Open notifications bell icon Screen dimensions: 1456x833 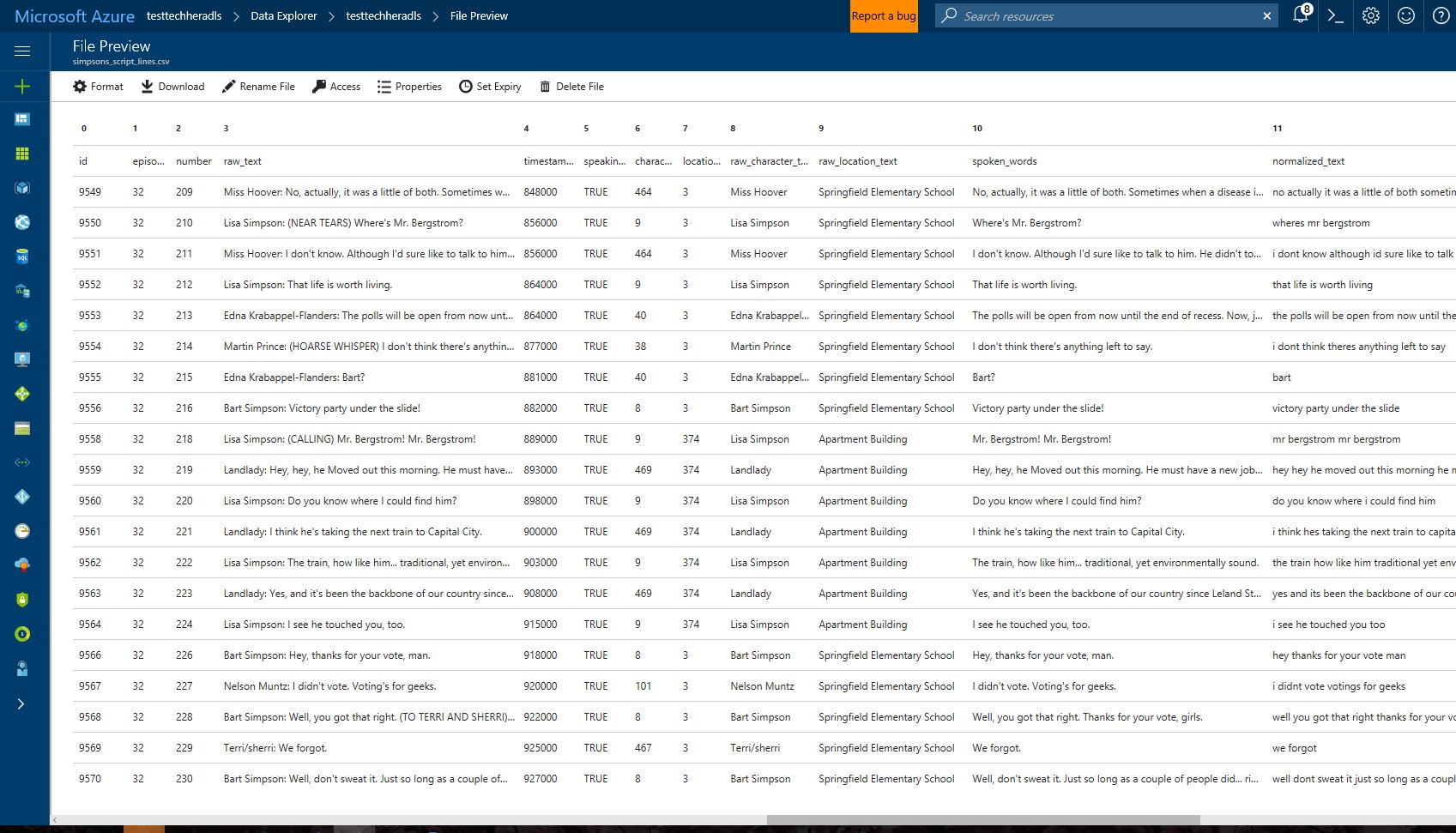point(1301,15)
